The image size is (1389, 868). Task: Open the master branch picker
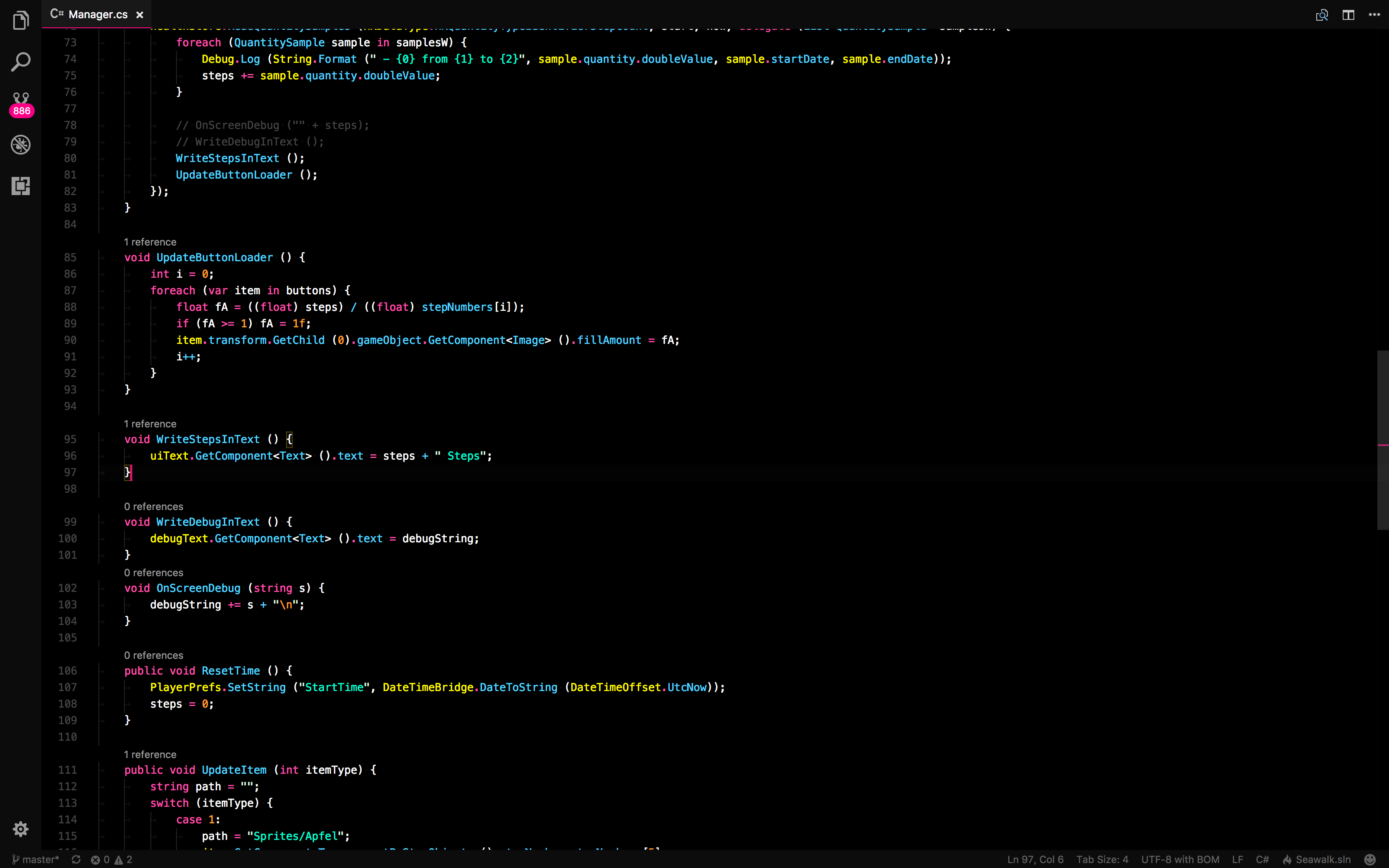click(36, 859)
